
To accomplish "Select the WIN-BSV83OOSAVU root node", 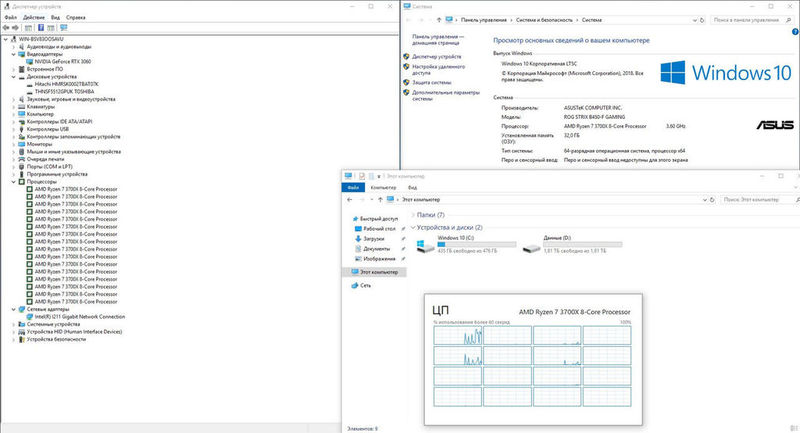I will pos(41,39).
